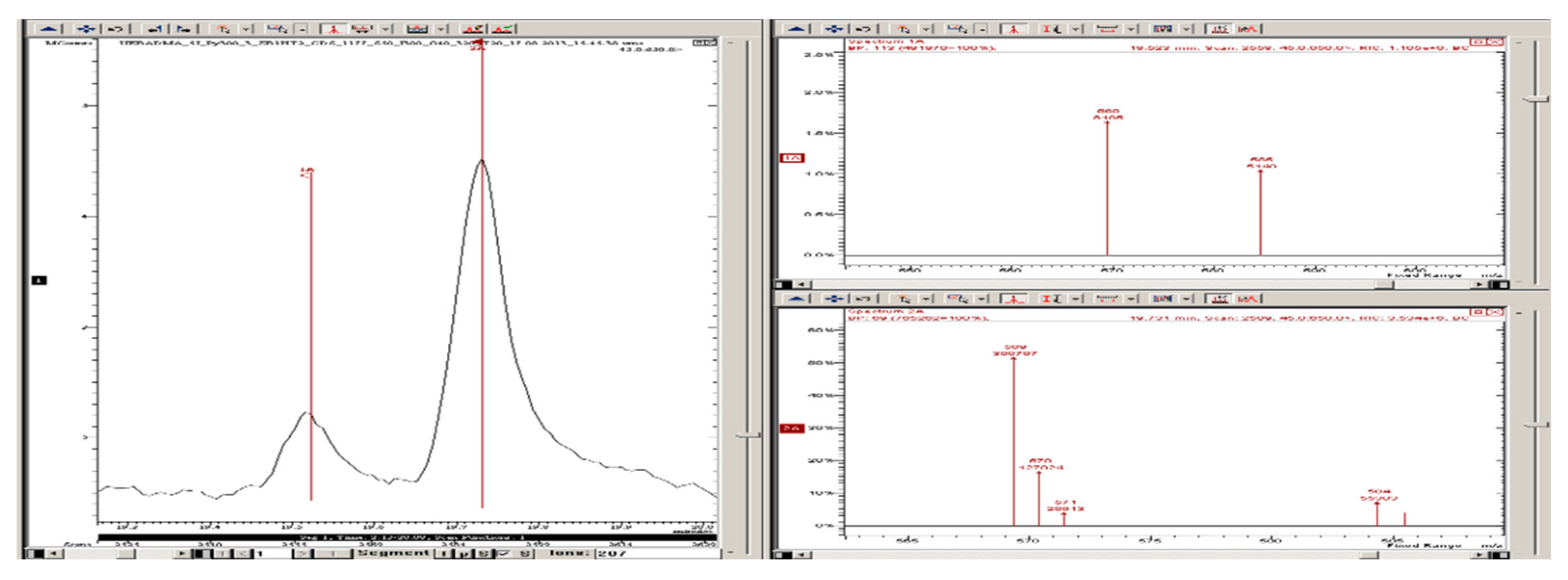Click the horizontal scrollbar's right arrow under chromatogram
1568x580 pixels.
pyautogui.click(x=182, y=554)
